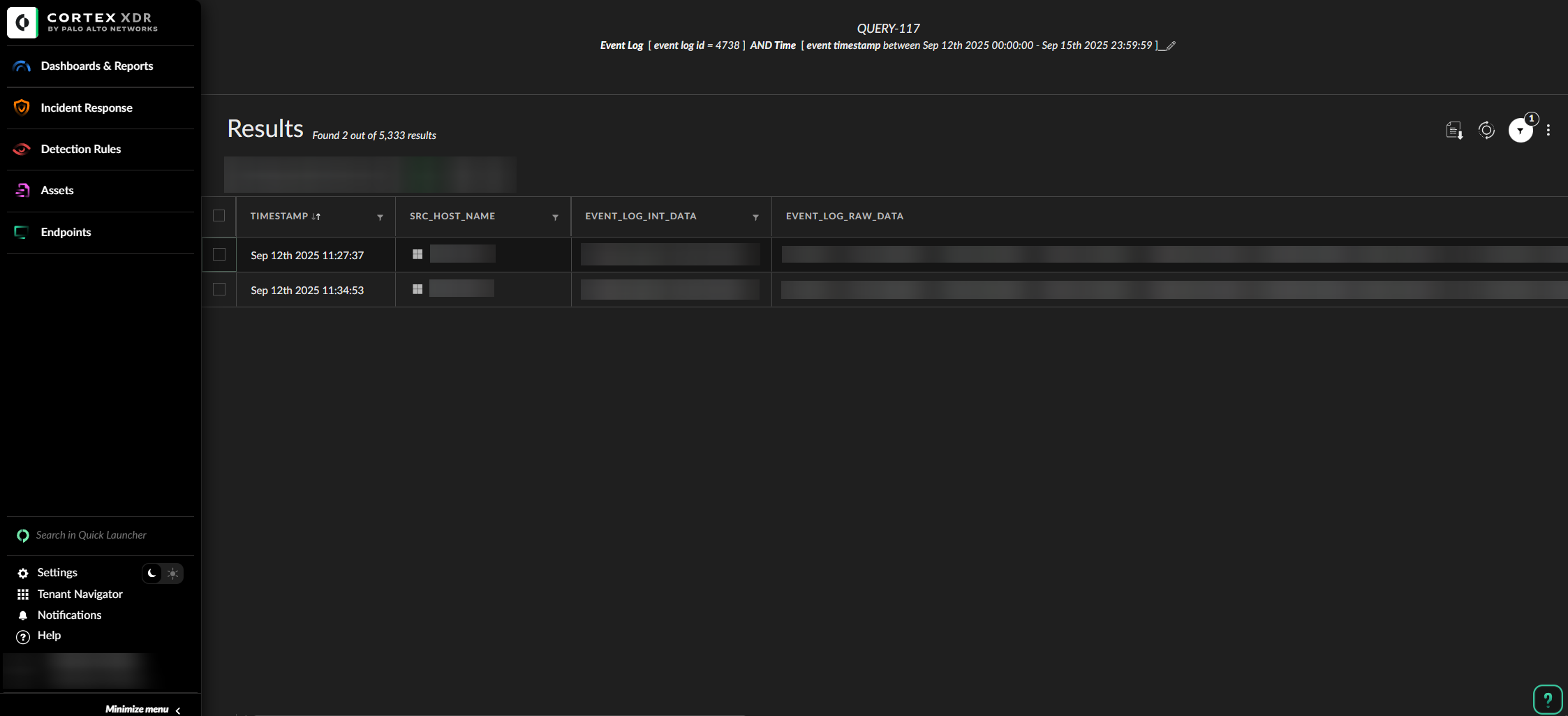Open the help question mark widget
The image size is (1568, 716).
coord(1547,699)
